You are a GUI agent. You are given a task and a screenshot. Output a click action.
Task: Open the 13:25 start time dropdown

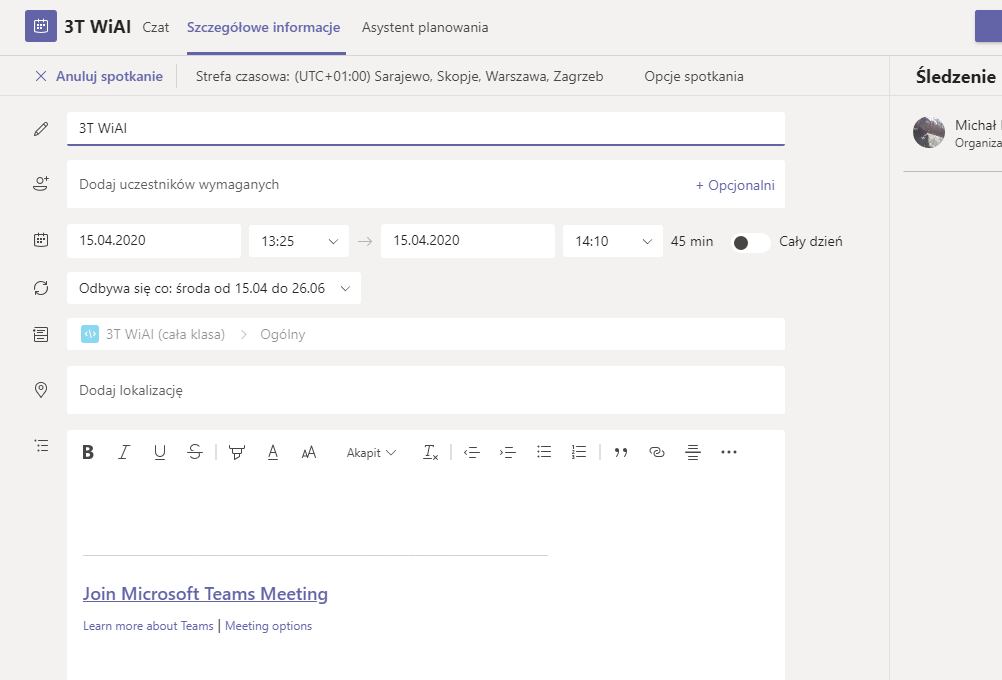(298, 241)
